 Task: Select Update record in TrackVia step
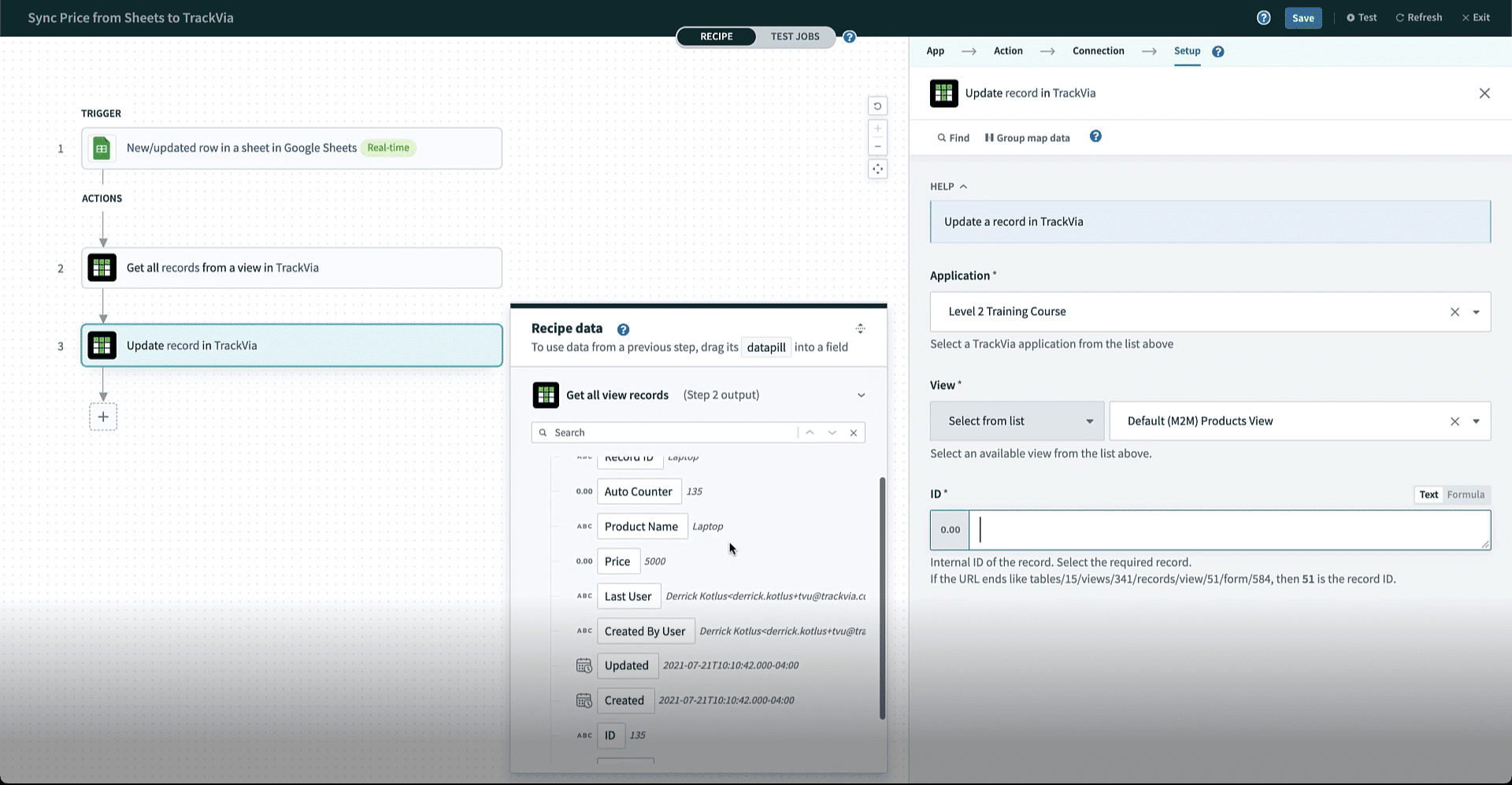pos(291,345)
